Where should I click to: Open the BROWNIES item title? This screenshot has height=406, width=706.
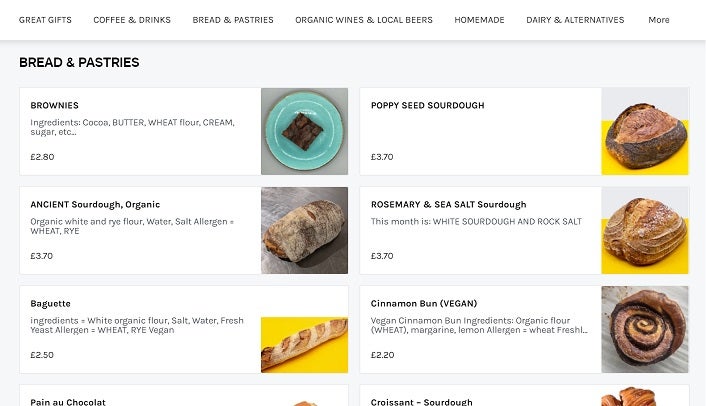55,105
